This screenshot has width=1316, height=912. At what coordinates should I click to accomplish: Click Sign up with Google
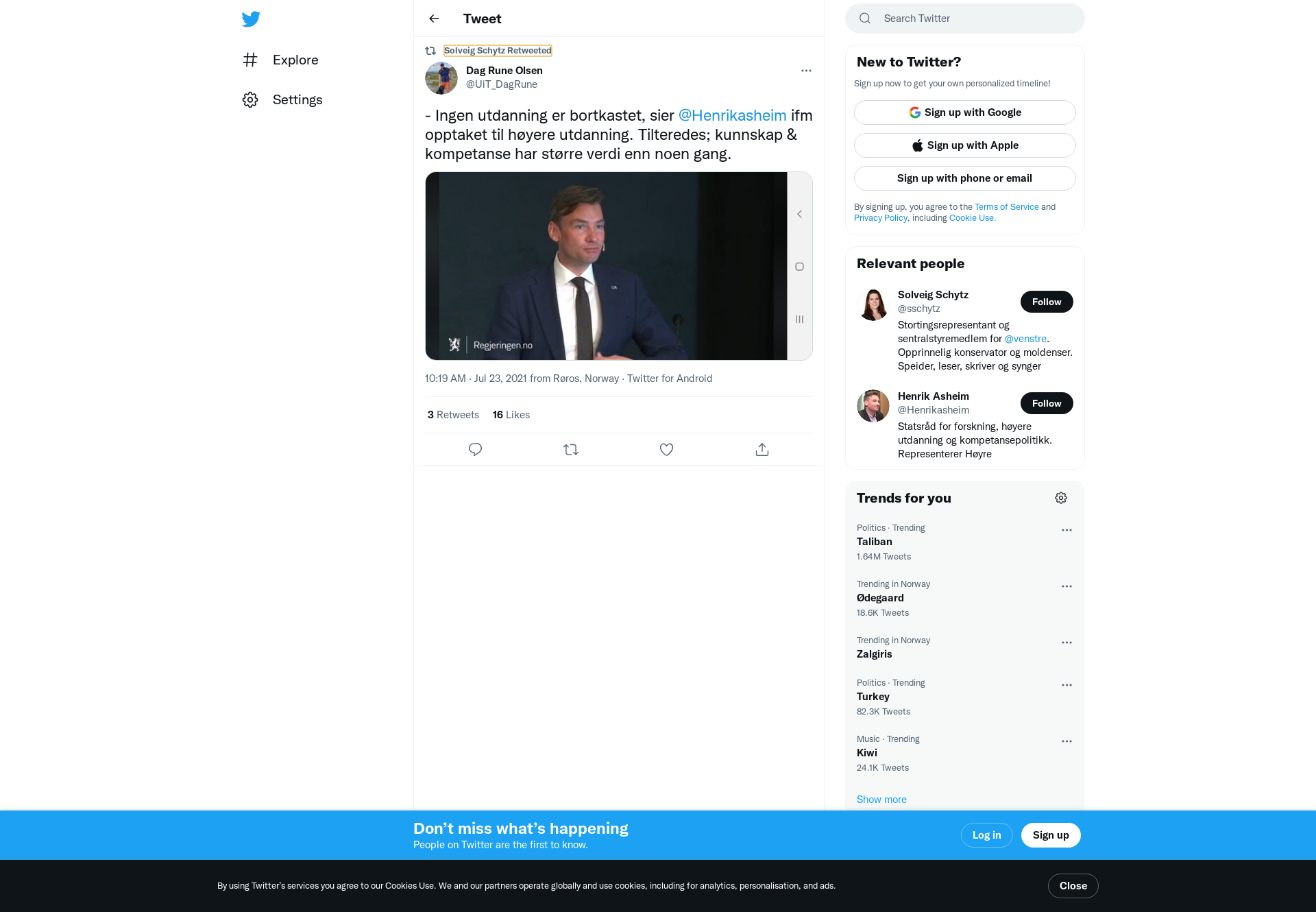(964, 112)
